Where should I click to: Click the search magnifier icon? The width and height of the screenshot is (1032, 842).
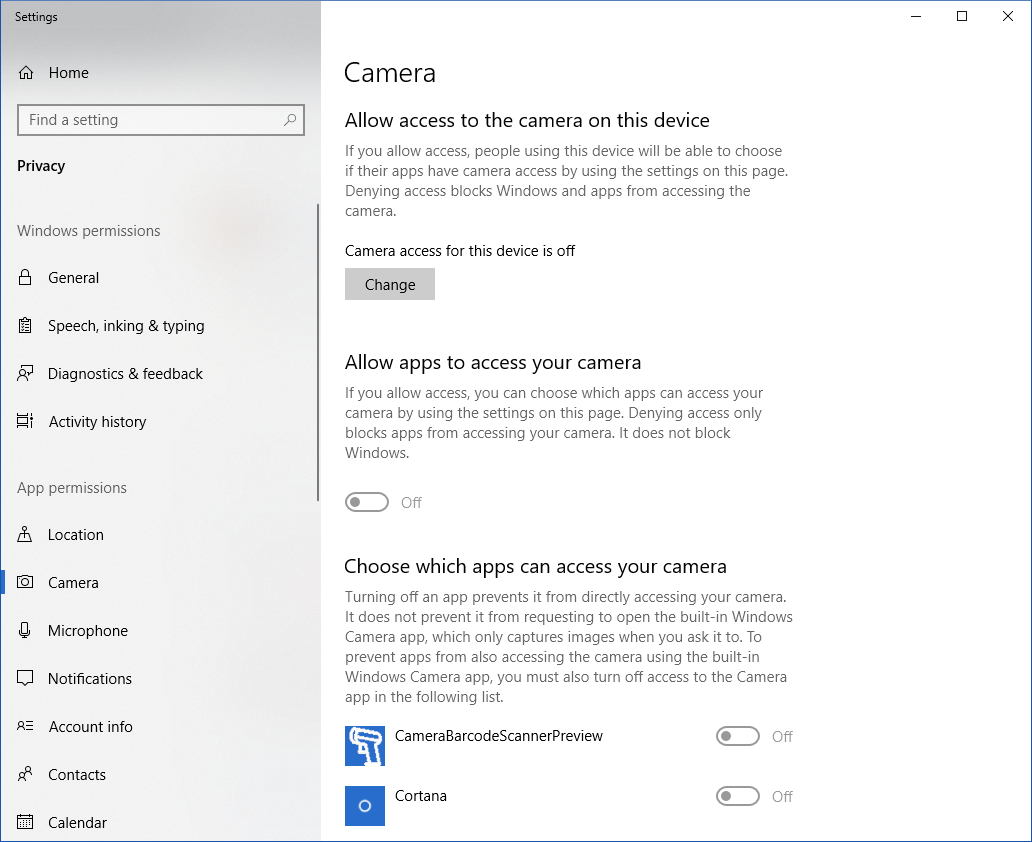pos(290,120)
